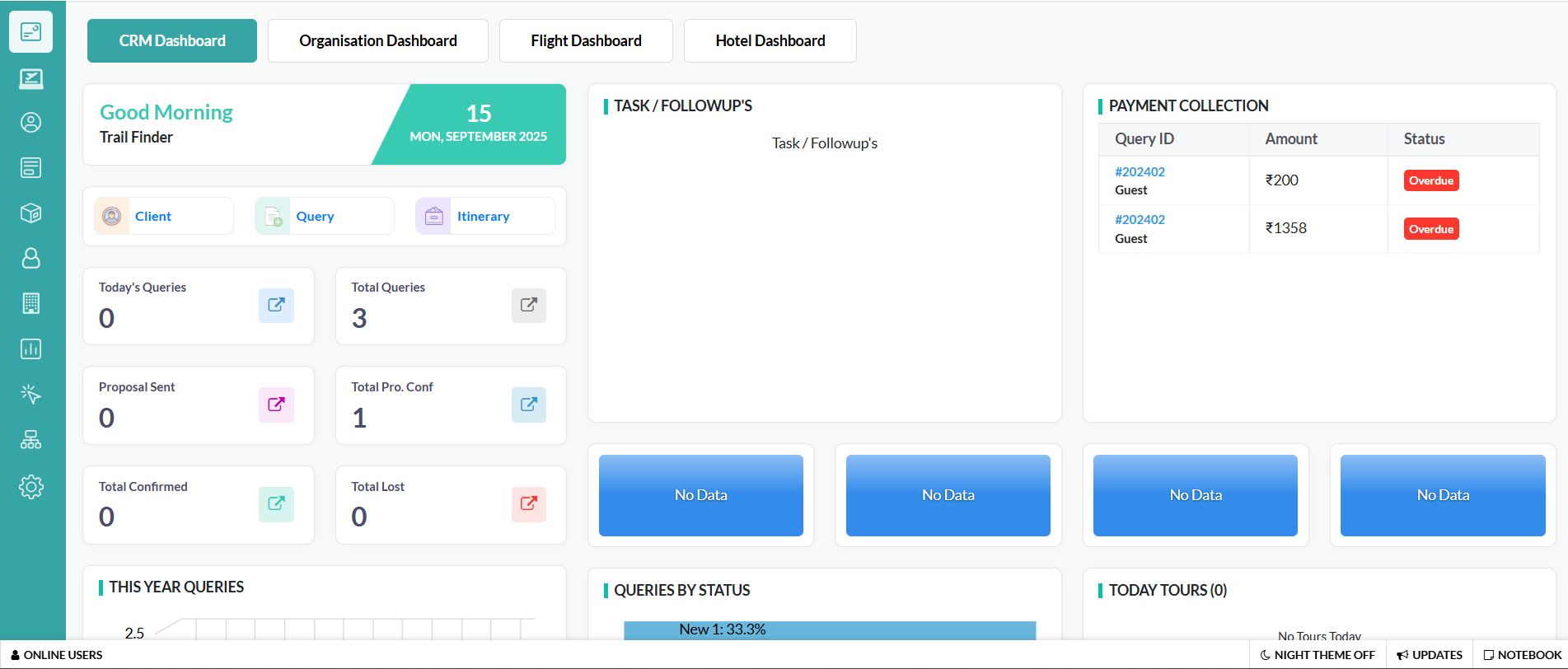
Task: Open Total Queries external link icon
Action: pyautogui.click(x=529, y=305)
